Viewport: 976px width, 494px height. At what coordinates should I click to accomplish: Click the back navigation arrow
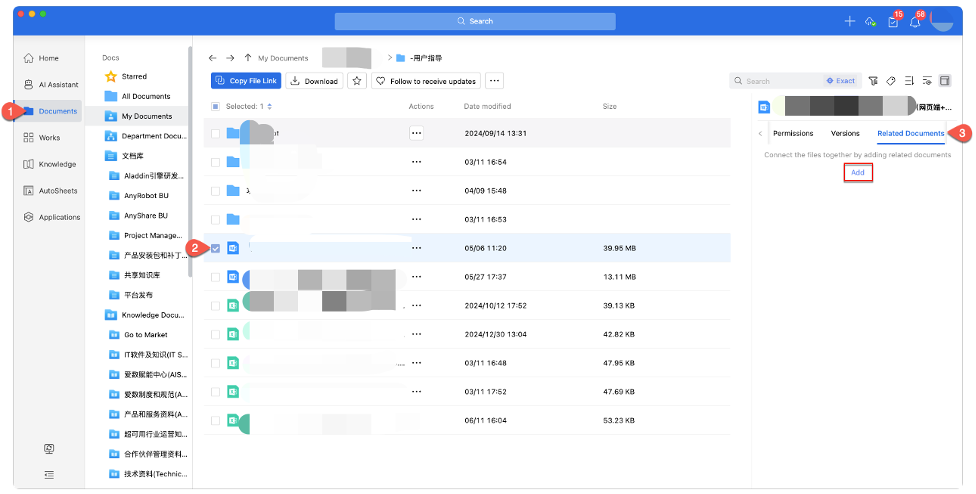coord(212,58)
